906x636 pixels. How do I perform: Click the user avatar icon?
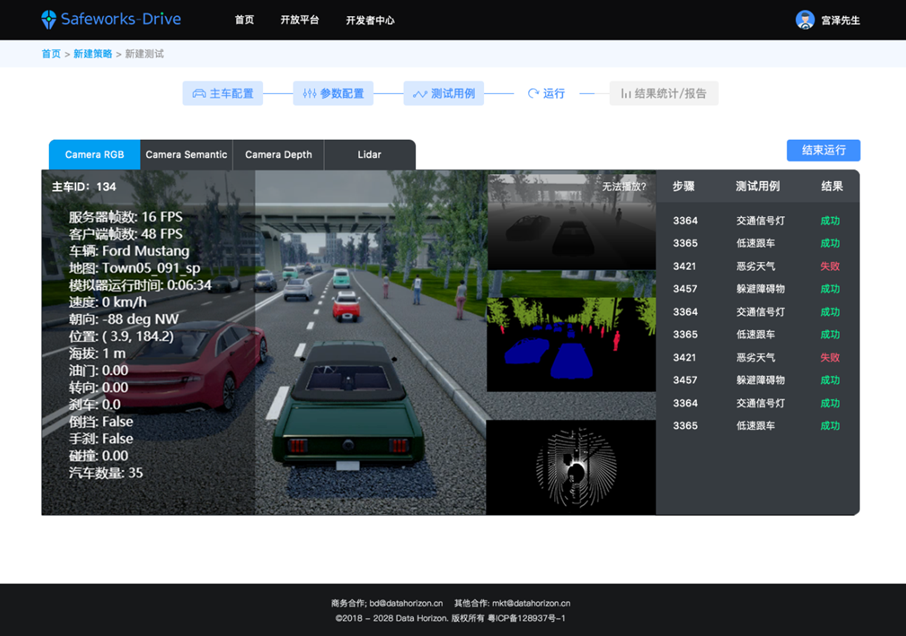tap(805, 20)
